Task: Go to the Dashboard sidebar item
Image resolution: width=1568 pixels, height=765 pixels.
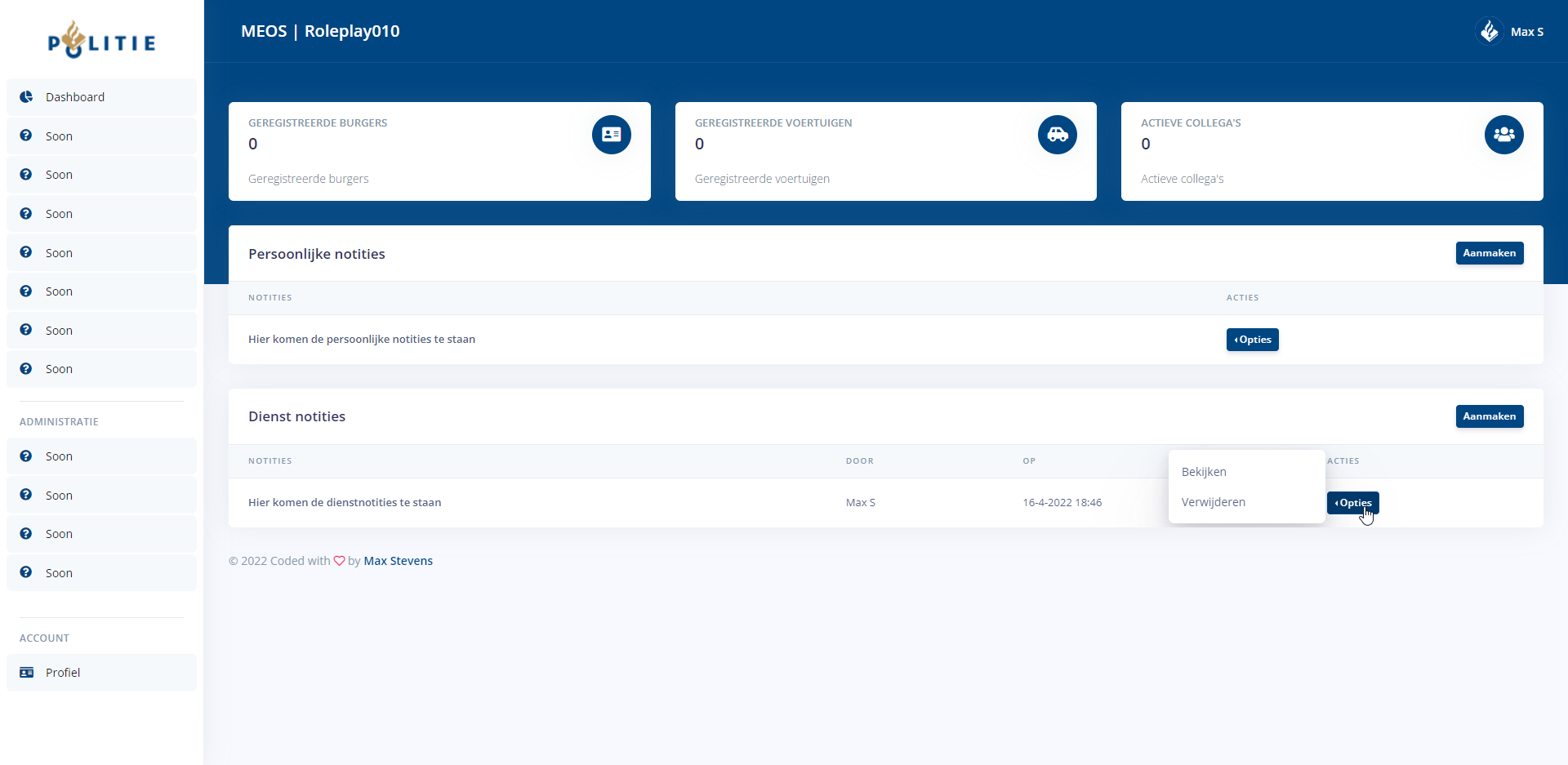Action: [75, 97]
